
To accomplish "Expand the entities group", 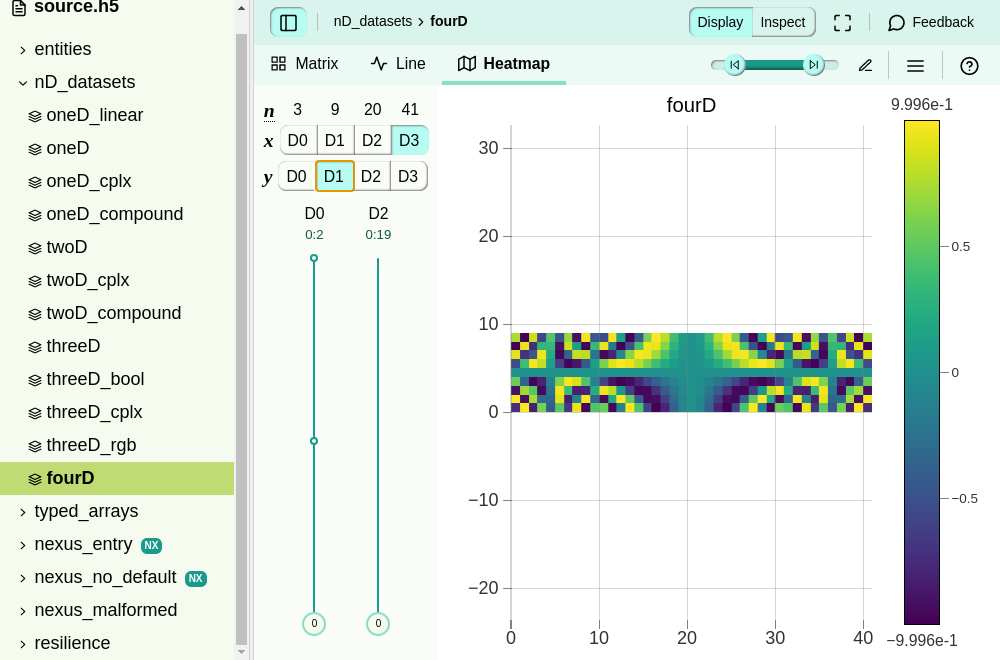I will pos(117,49).
